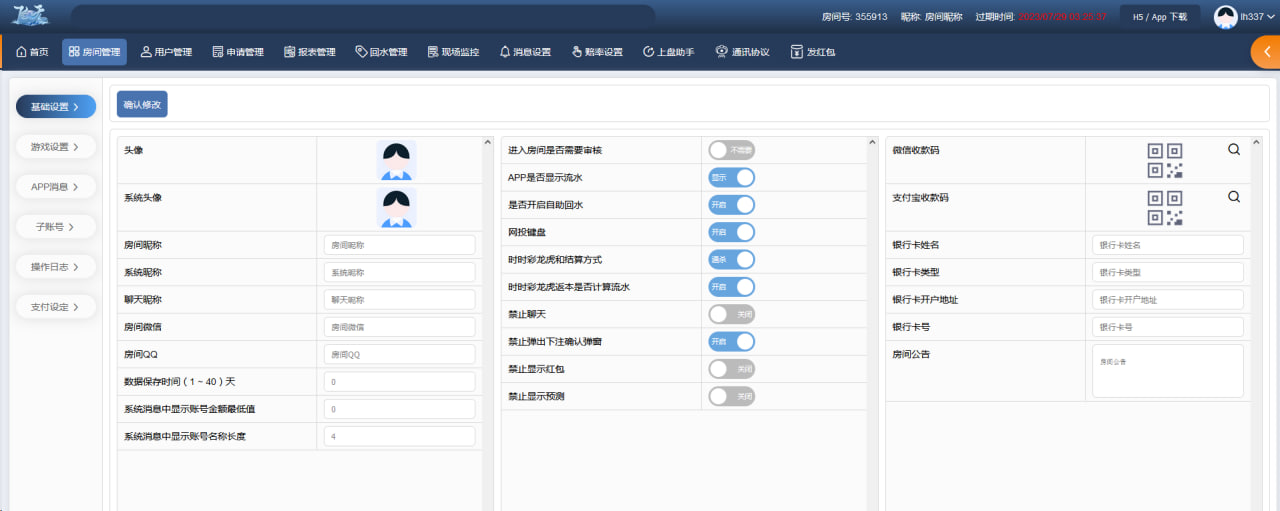Click magnifier icon for 微信收款码
1280x511 pixels.
1234,150
